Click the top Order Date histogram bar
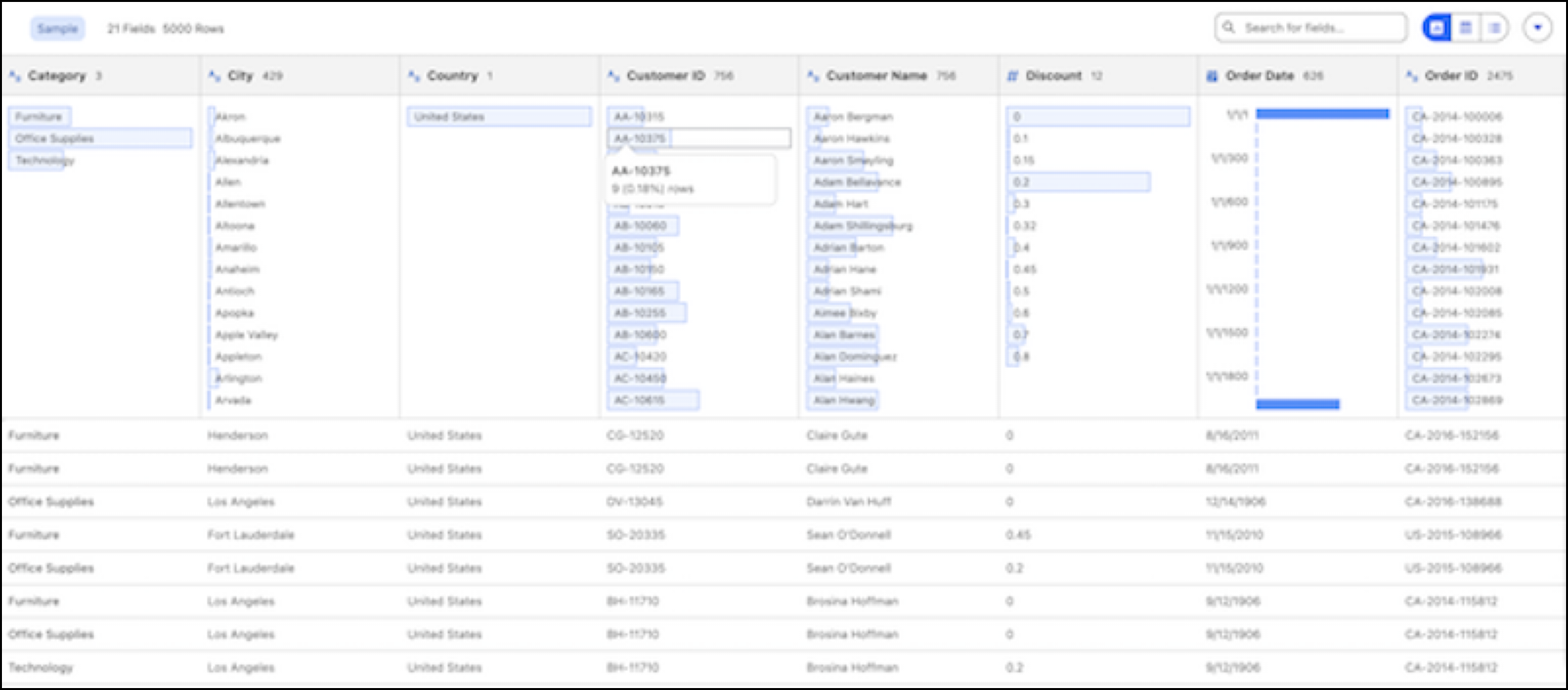Screen dimensions: 1568x690 [1322, 114]
